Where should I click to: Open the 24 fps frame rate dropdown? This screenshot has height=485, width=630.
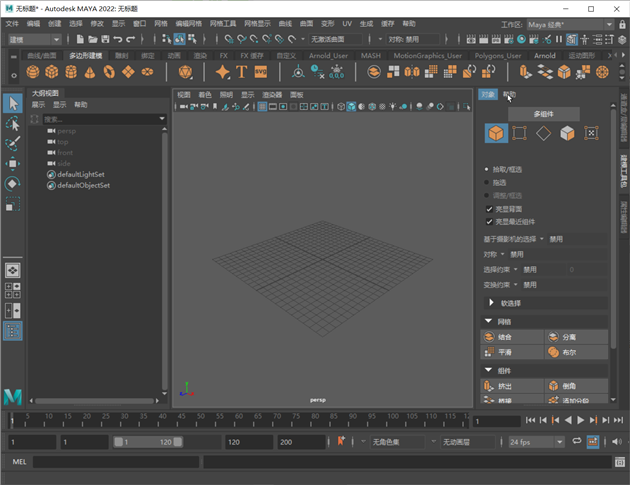tap(534, 442)
